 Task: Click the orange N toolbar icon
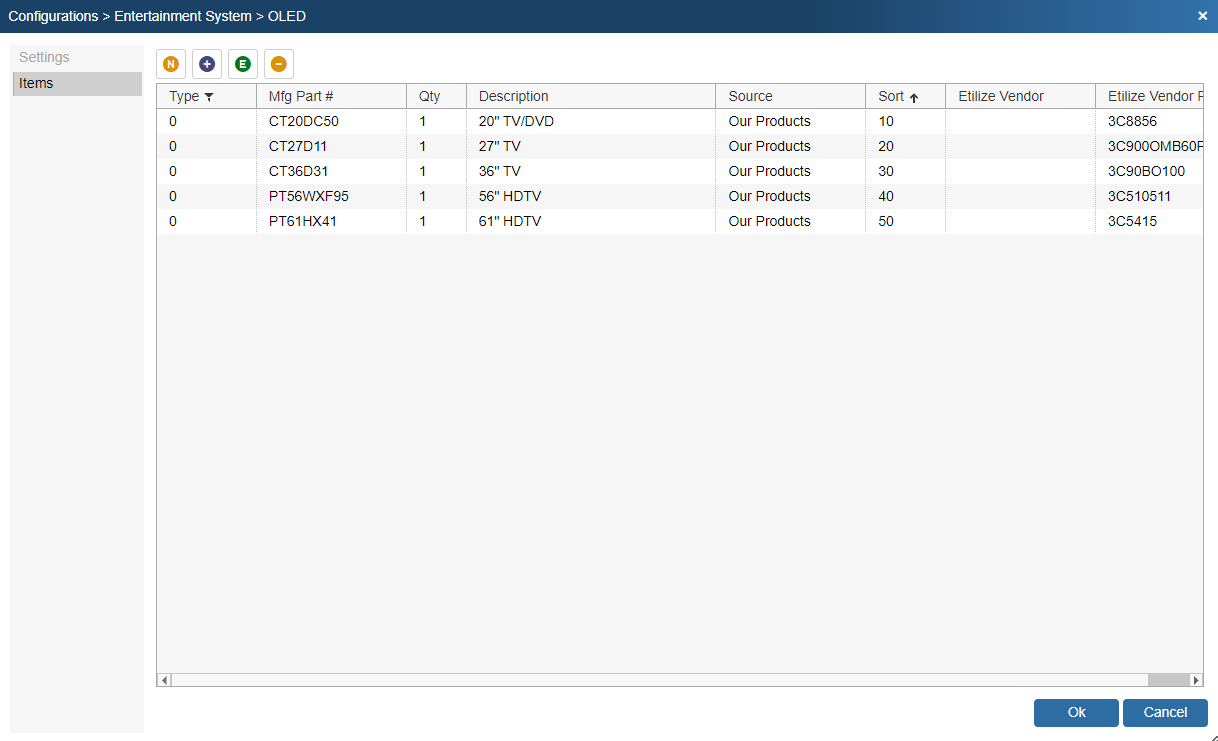(171, 64)
